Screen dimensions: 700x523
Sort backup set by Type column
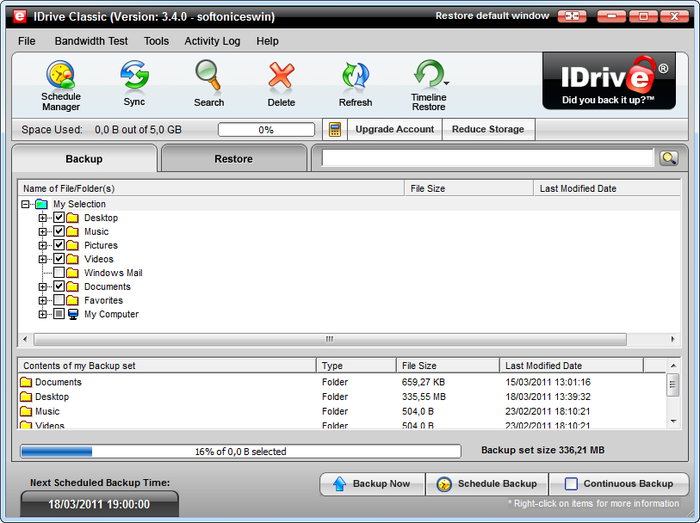[356, 365]
